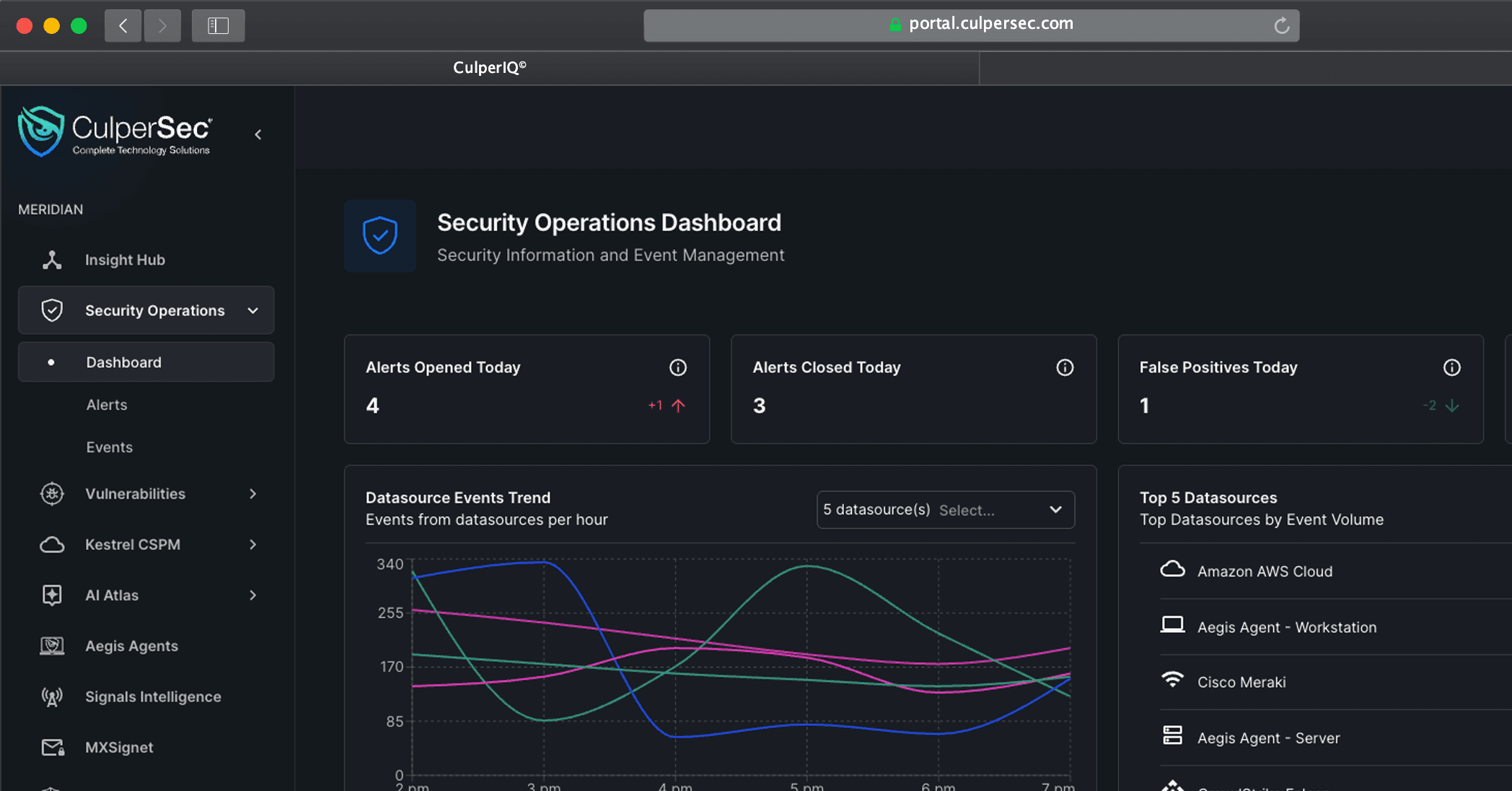Click the empty browser tab area

click(1246, 68)
